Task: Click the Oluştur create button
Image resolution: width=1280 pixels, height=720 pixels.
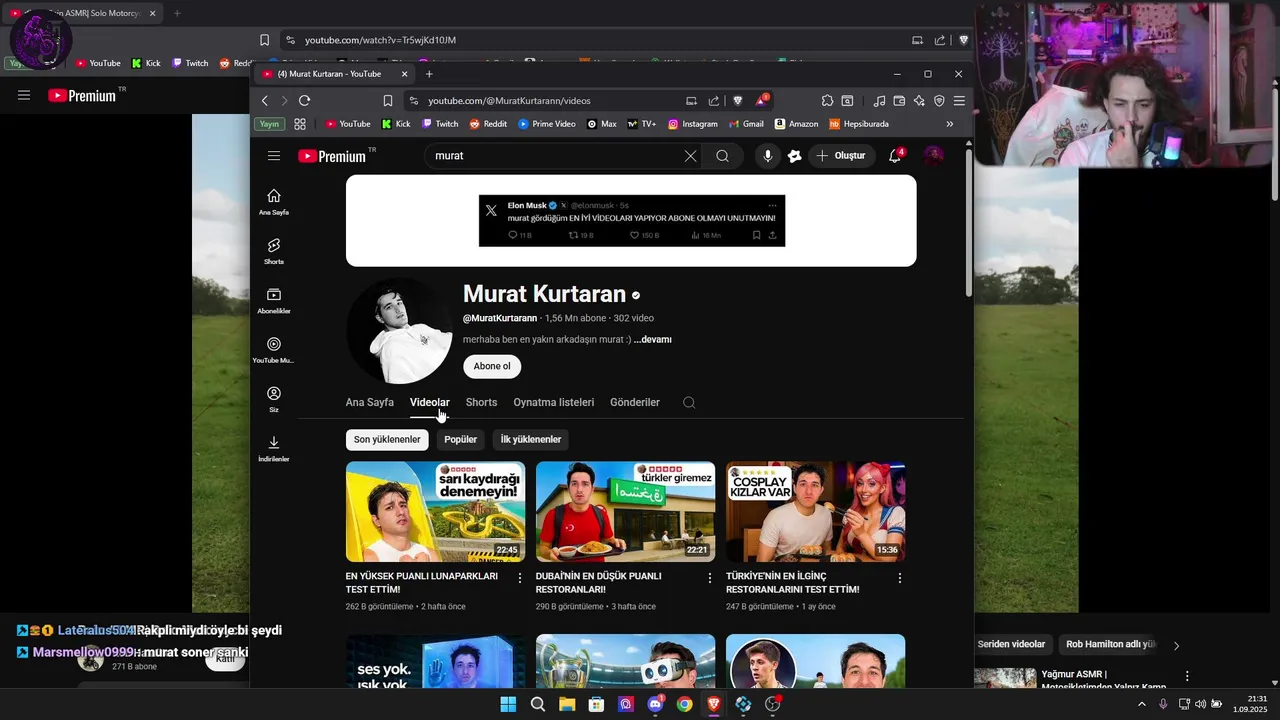Action: click(841, 156)
